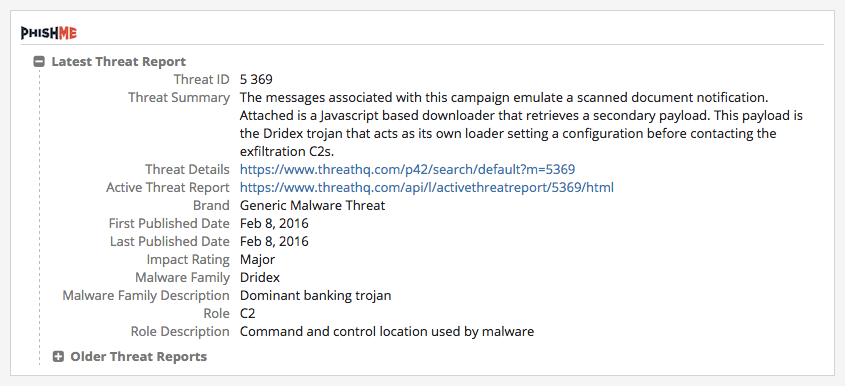Click the Dridex malware family value

[x=260, y=278]
